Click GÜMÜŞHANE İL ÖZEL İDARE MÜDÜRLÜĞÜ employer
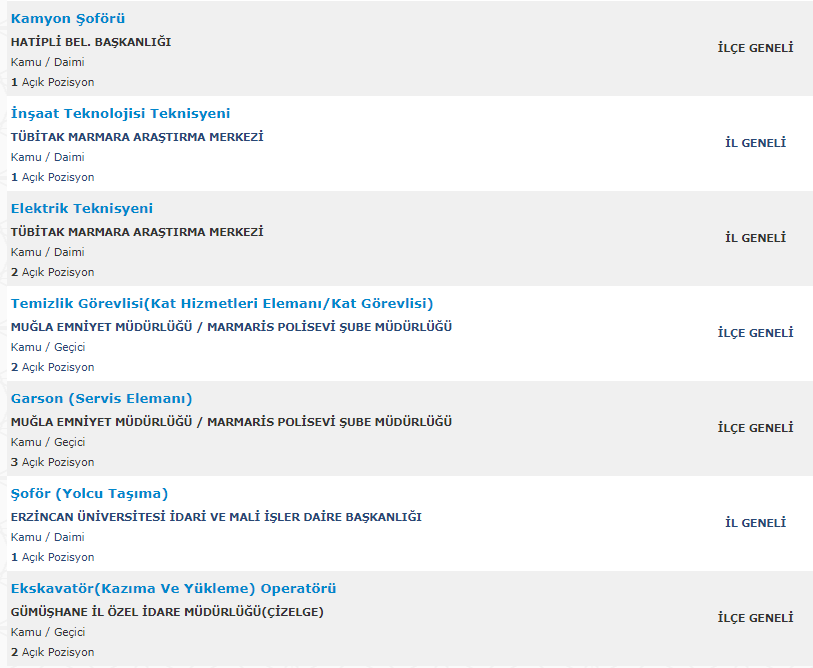Viewport: 813px width, 668px height. point(167,612)
